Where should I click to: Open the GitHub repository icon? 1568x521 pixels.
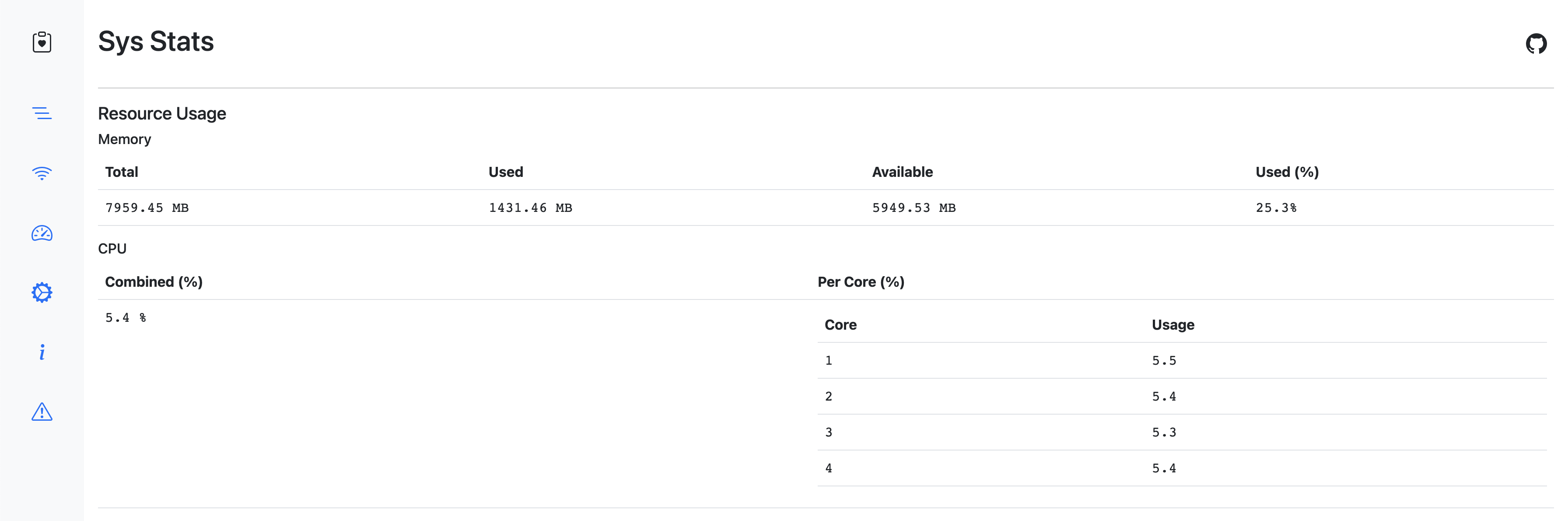(x=1536, y=44)
